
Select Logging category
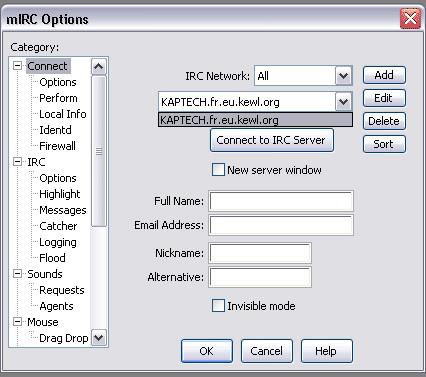[58, 242]
